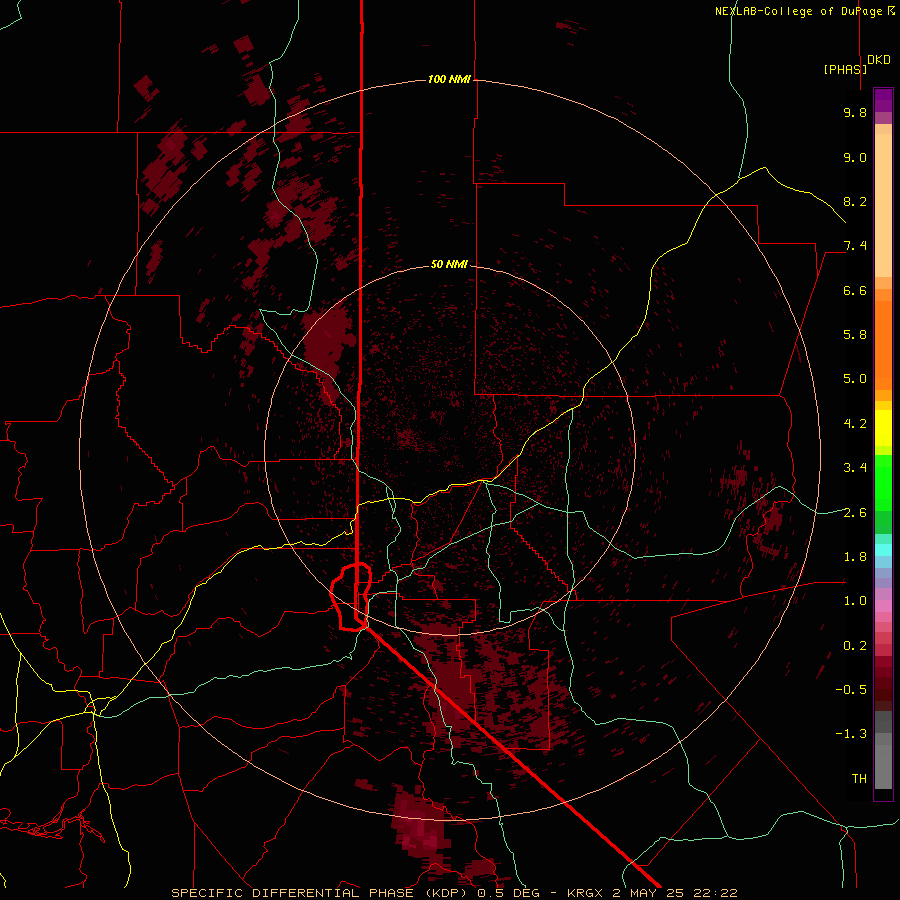Pick the bright green segment of the color bar
The height and width of the screenshot is (900, 900).
click(x=883, y=482)
